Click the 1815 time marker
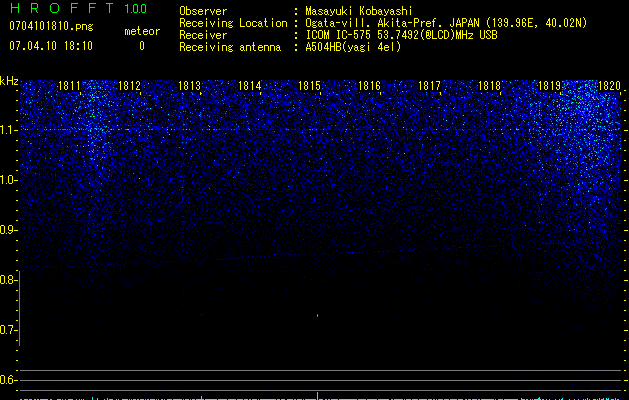Image resolution: width=629 pixels, height=400 pixels. pyautogui.click(x=309, y=86)
